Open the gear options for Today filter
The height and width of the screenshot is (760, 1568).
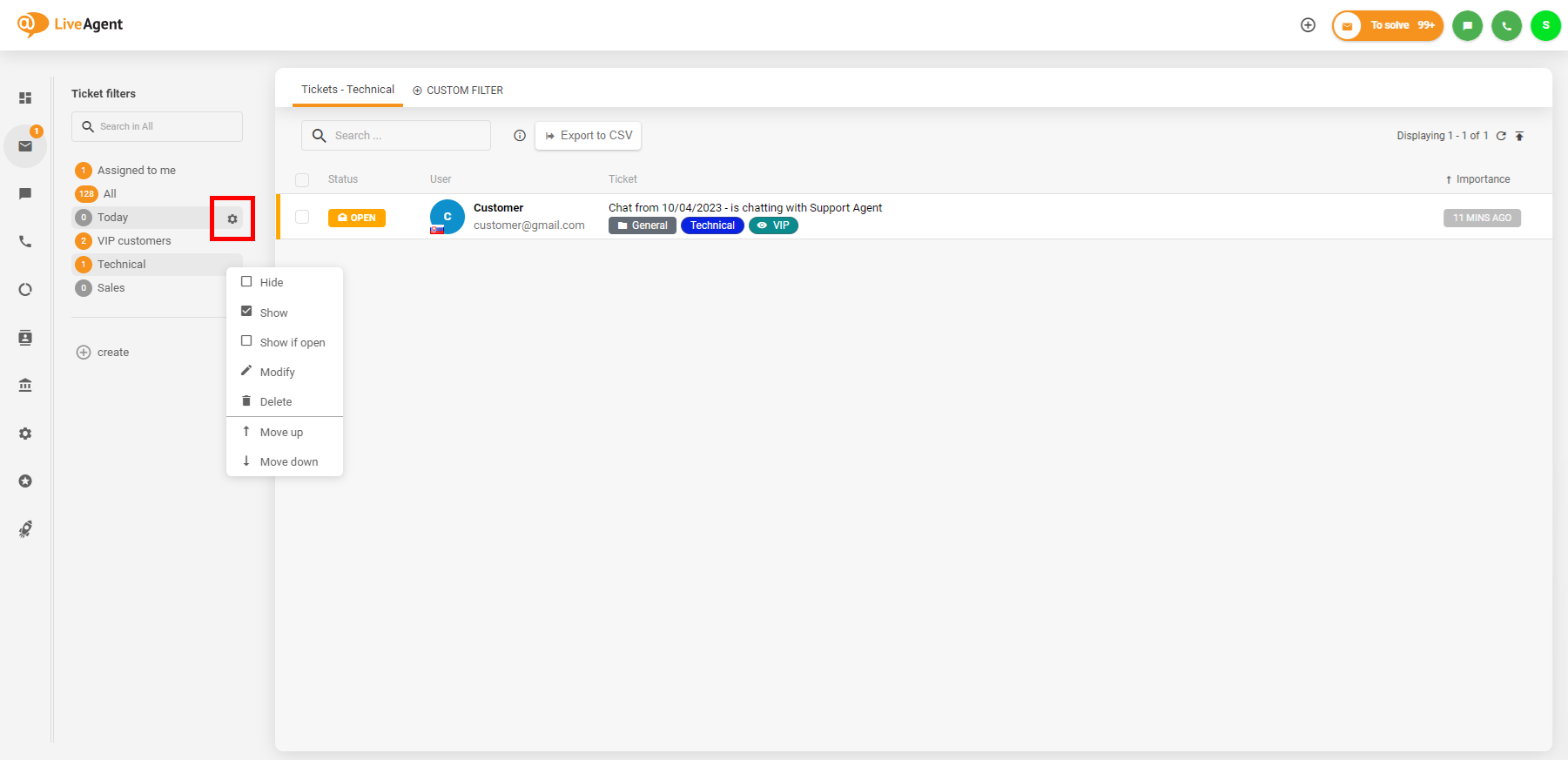(232, 219)
